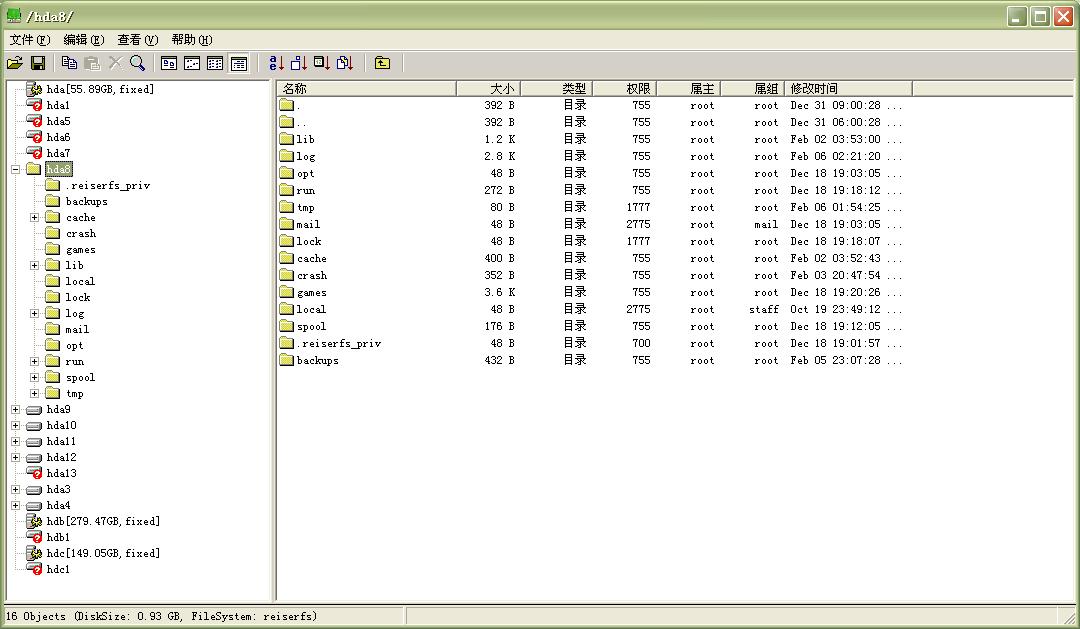1080x629 pixels.
Task: Expand the run folder in the tree
Action: tap(34, 362)
